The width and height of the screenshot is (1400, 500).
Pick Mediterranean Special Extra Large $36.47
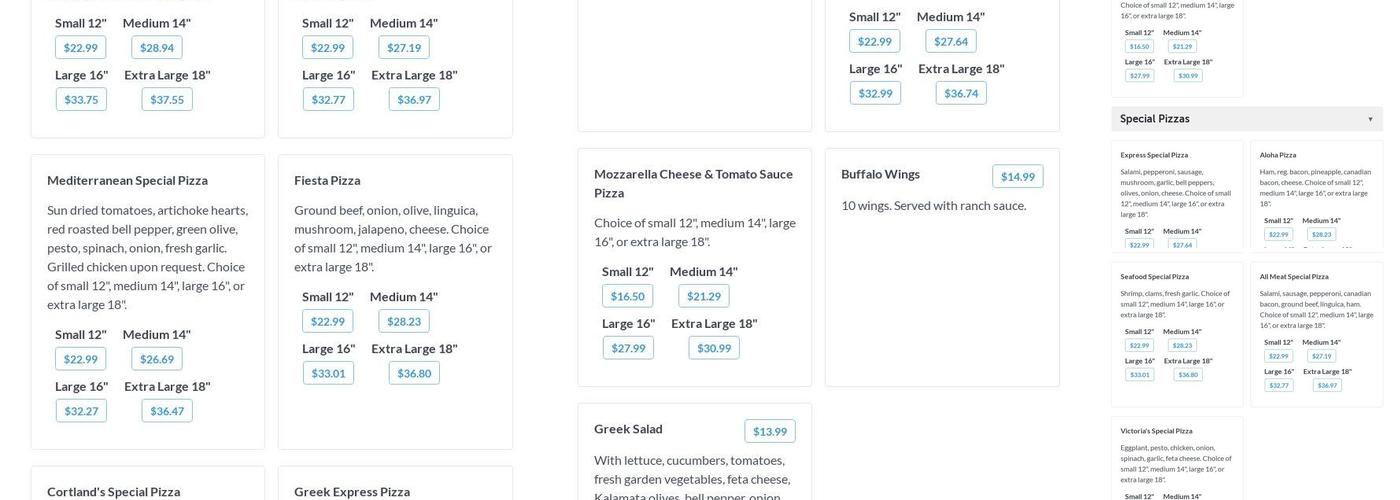(x=167, y=411)
